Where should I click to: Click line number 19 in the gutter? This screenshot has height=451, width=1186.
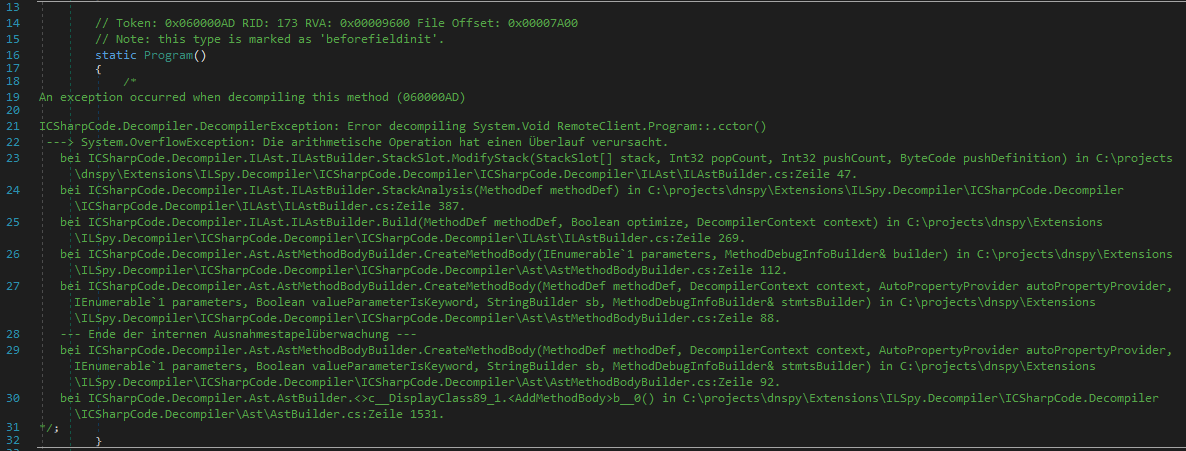tap(13, 97)
